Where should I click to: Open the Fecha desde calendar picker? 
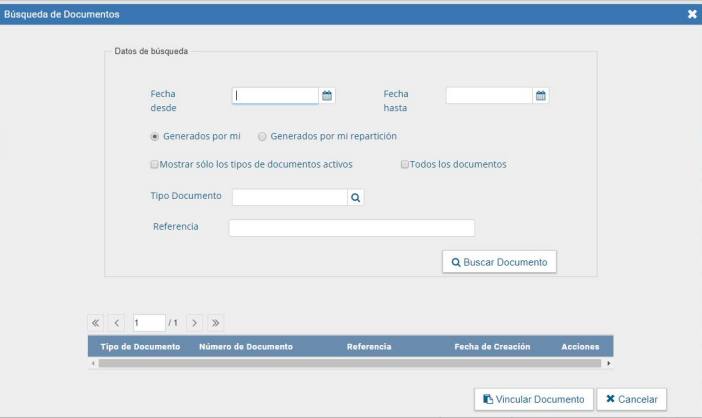click(x=327, y=96)
